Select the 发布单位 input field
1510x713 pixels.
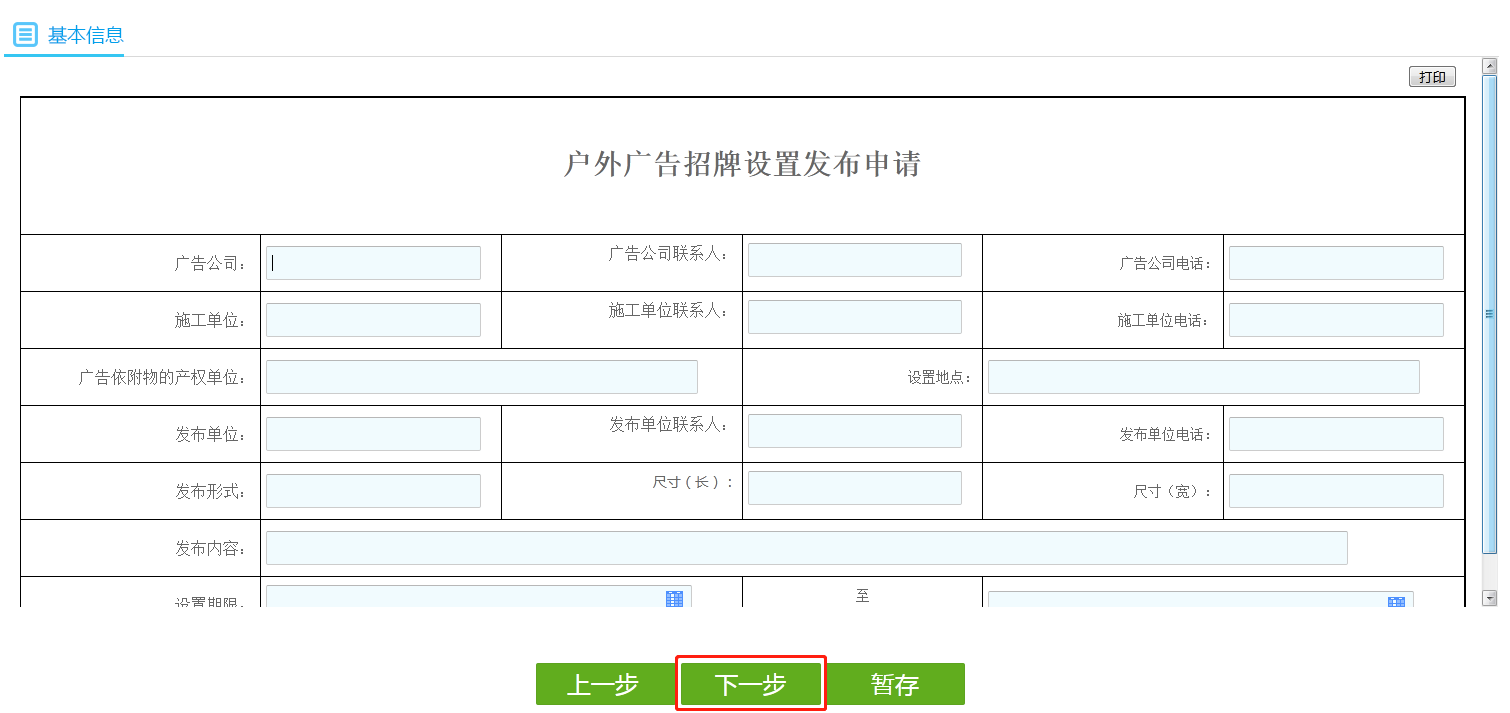[373, 433]
